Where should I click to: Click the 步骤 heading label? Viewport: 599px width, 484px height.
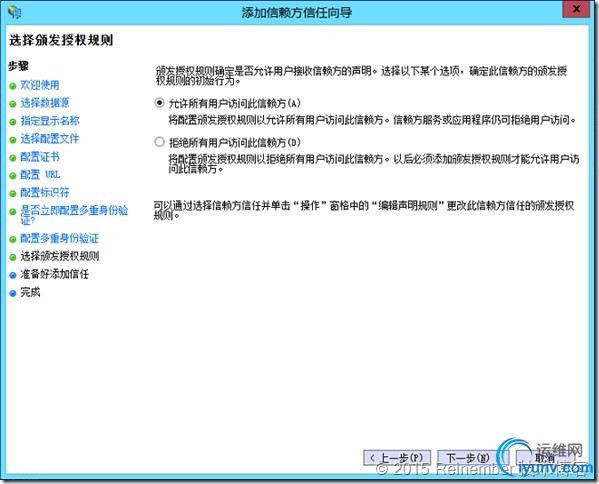[18, 66]
